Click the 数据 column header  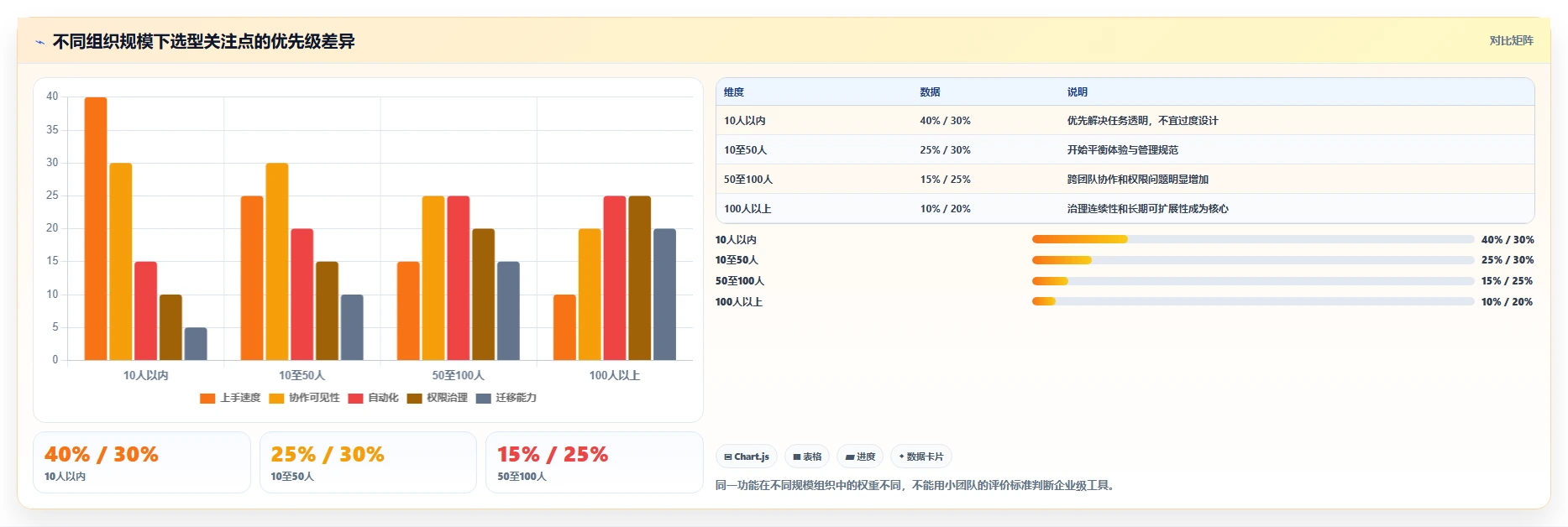930,92
